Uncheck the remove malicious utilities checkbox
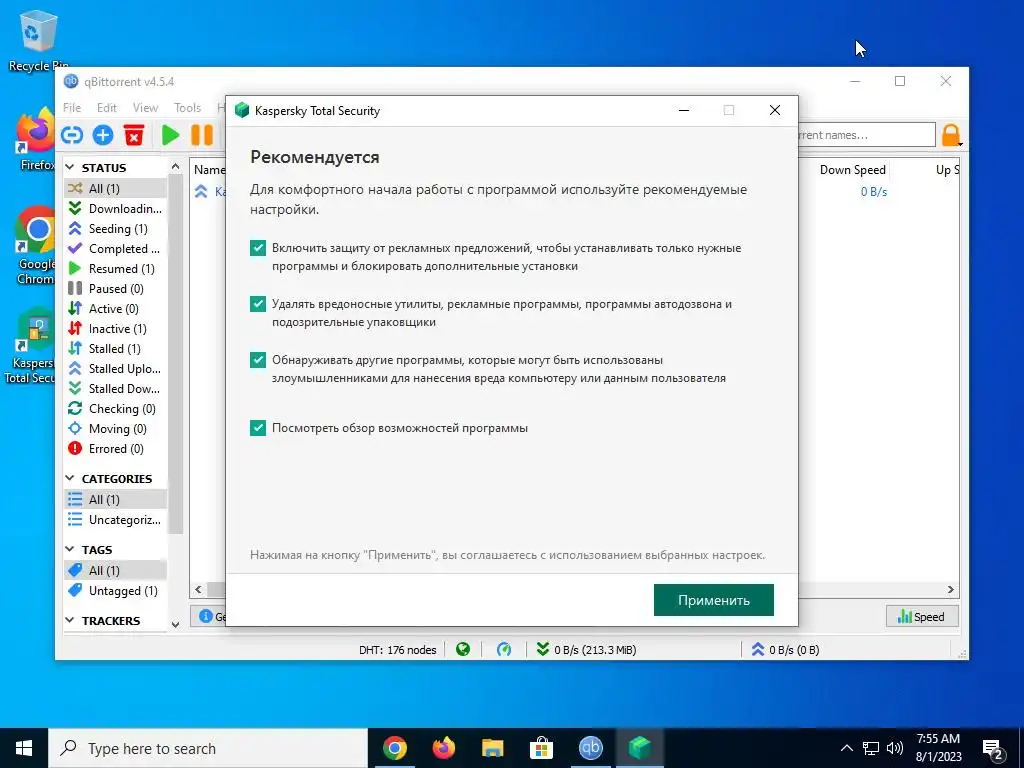Image resolution: width=1024 pixels, height=768 pixels. (x=258, y=304)
